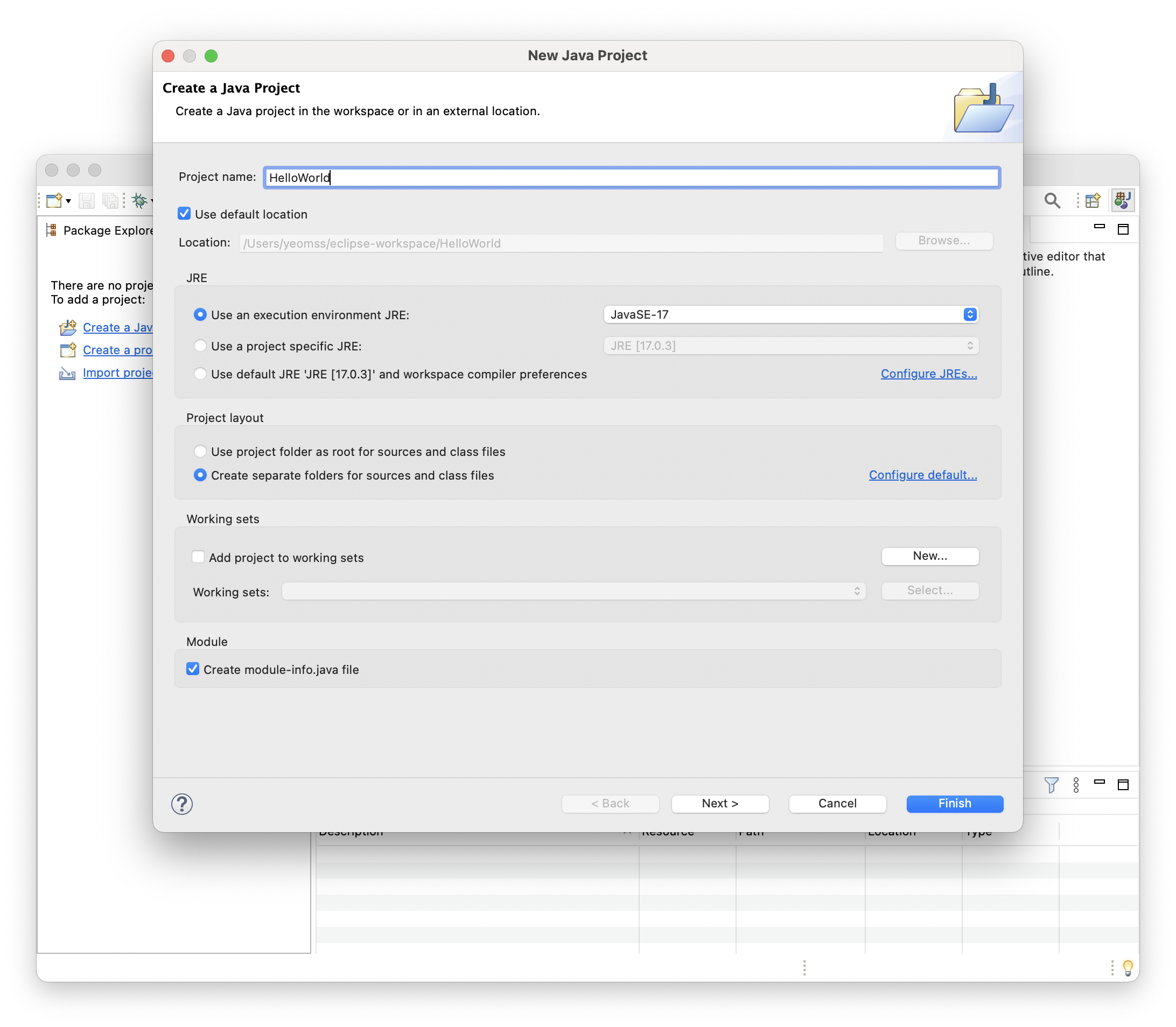The width and height of the screenshot is (1176, 1027).
Task: Select Use a project specific JRE
Action: [x=200, y=346]
